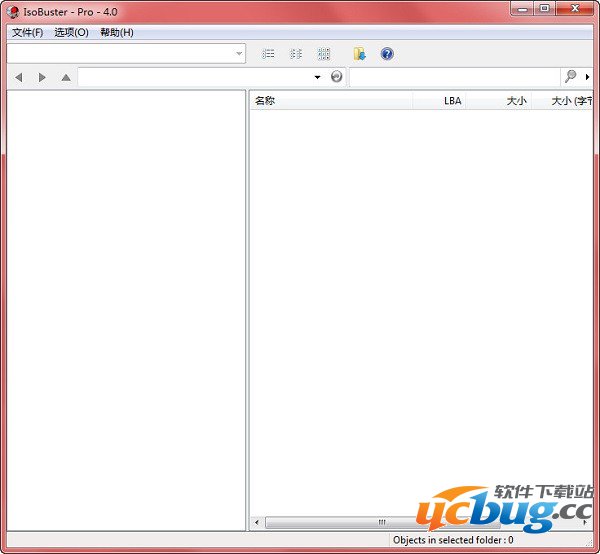The image size is (600, 554).
Task: Open help via blue question mark icon
Action: [387, 54]
